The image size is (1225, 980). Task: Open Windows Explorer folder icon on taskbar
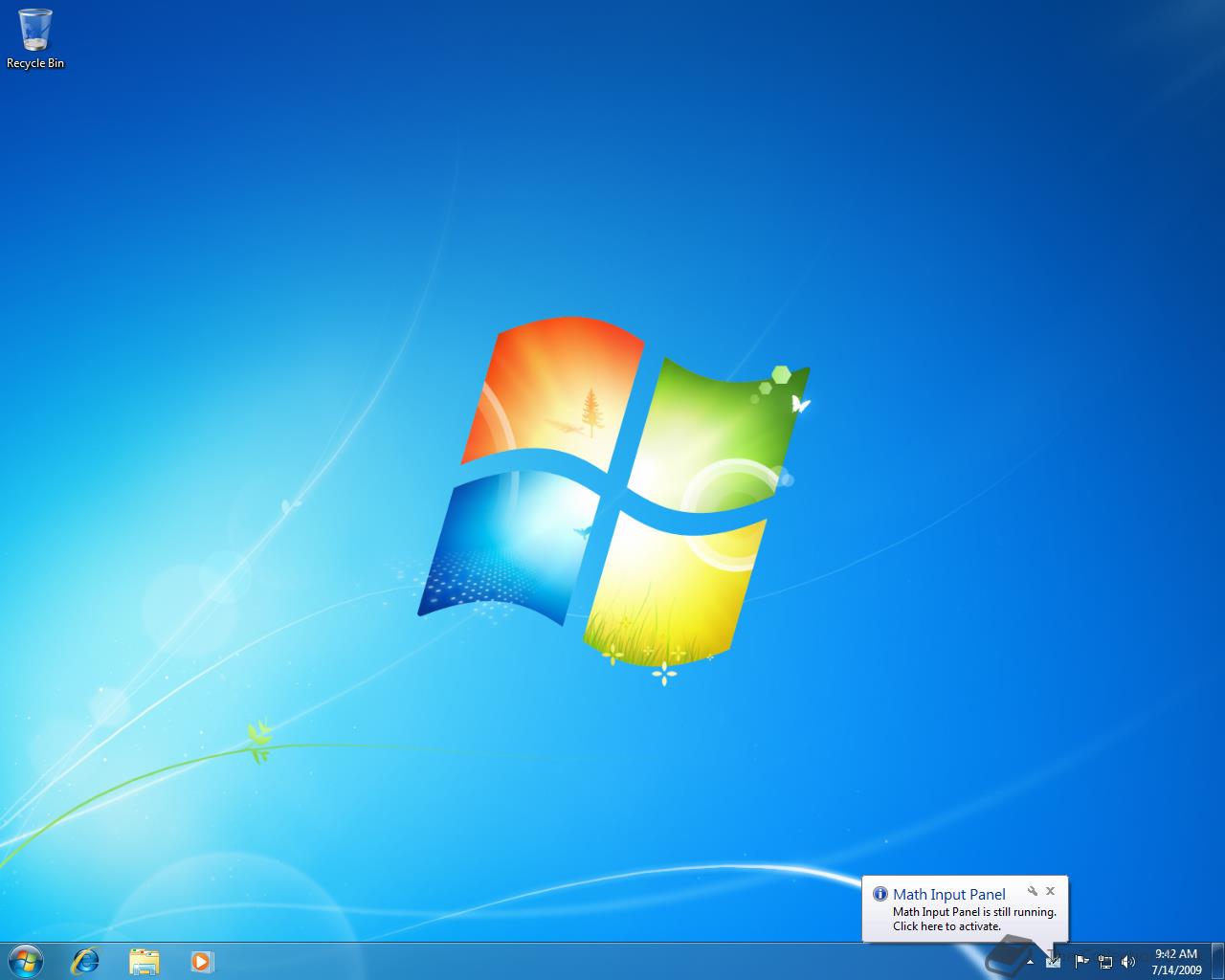click(145, 961)
